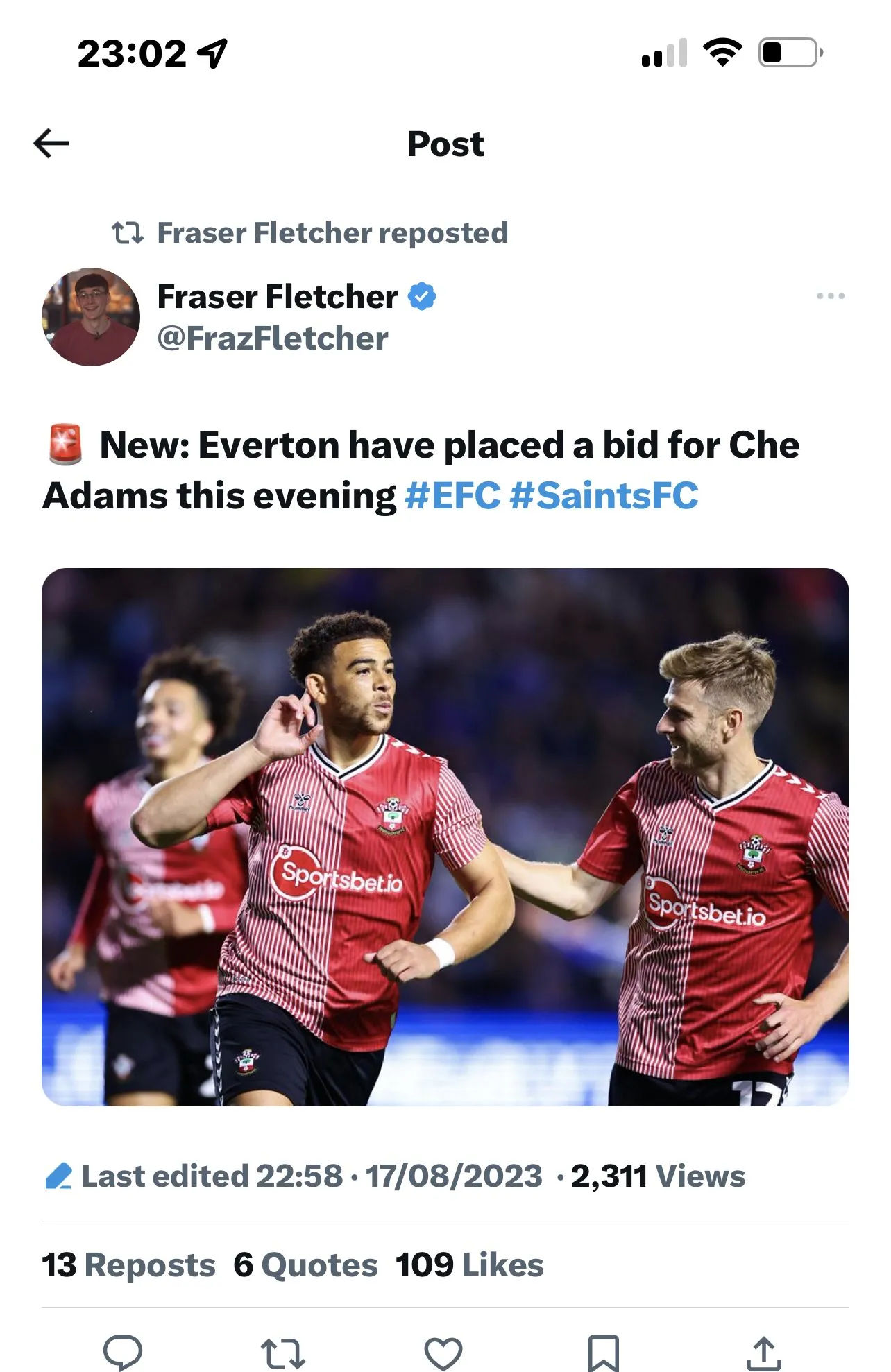Tap the share upload icon

click(763, 1352)
